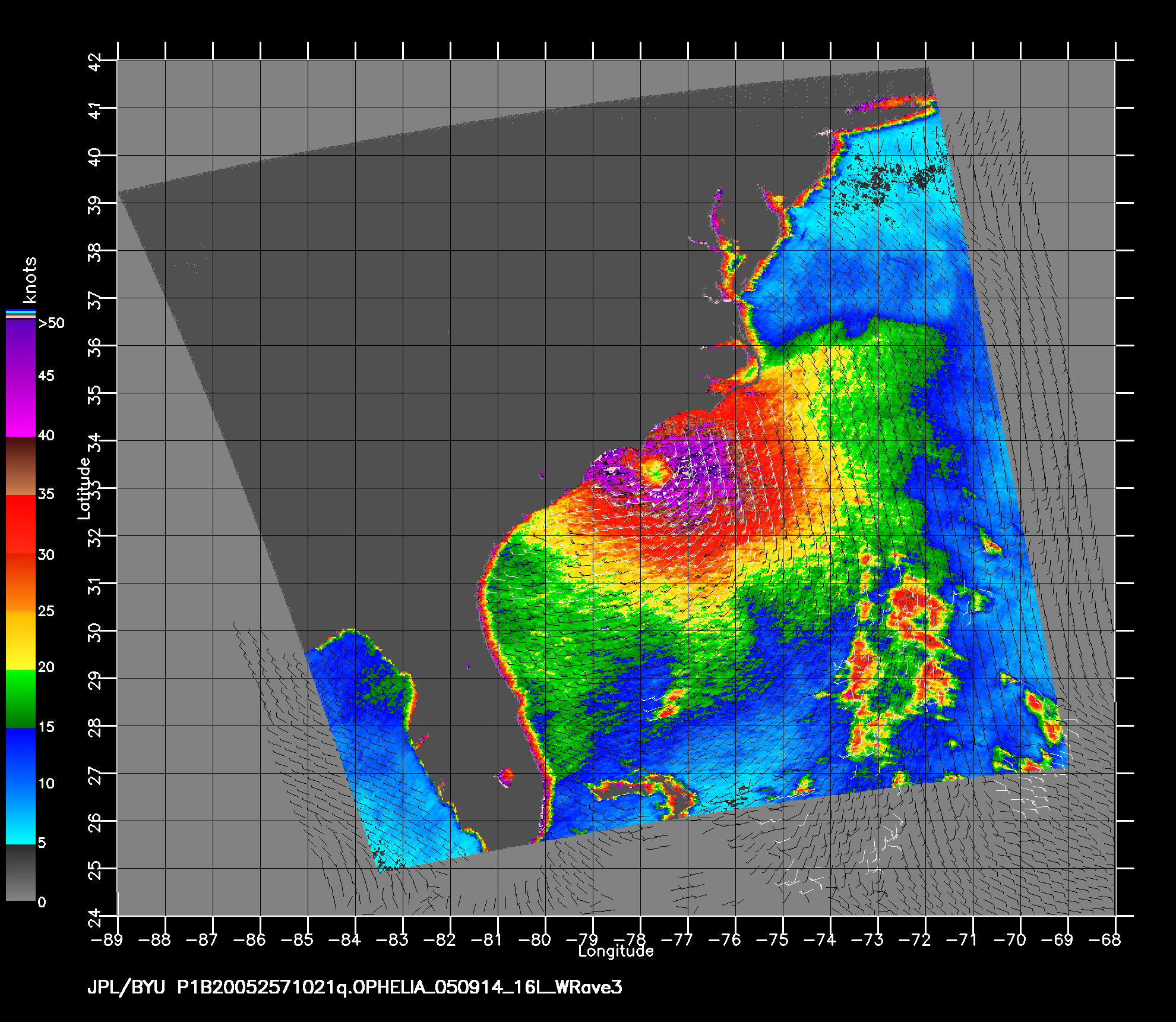Click the latitude tick label '40'
The height and width of the screenshot is (1022, 1176).
click(95, 156)
